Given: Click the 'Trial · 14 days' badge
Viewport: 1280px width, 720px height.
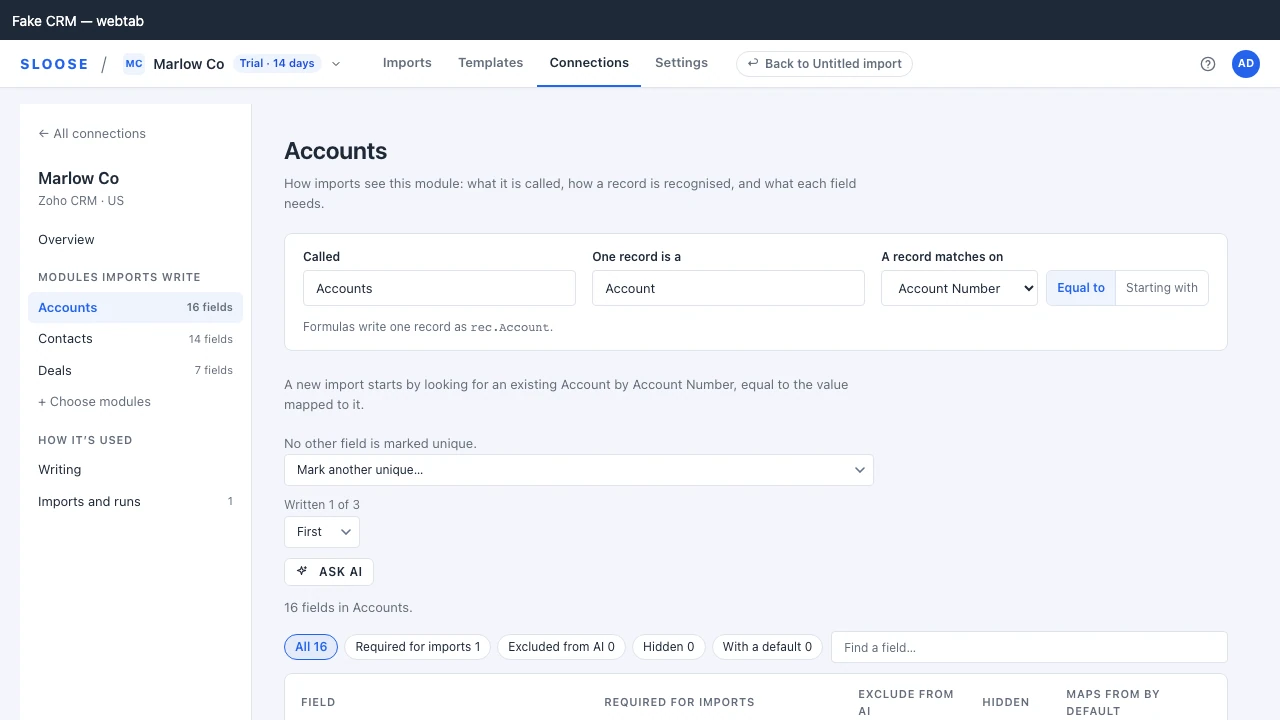Looking at the screenshot, I should coord(277,64).
